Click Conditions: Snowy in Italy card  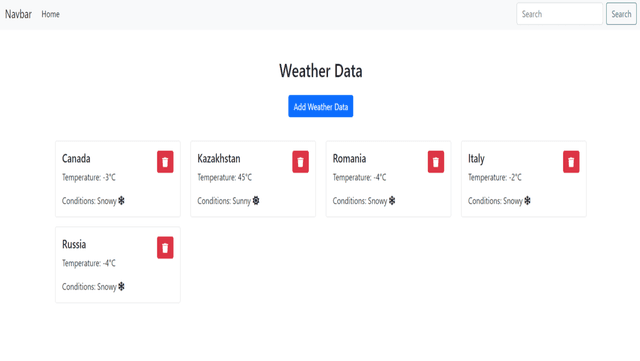coord(496,201)
